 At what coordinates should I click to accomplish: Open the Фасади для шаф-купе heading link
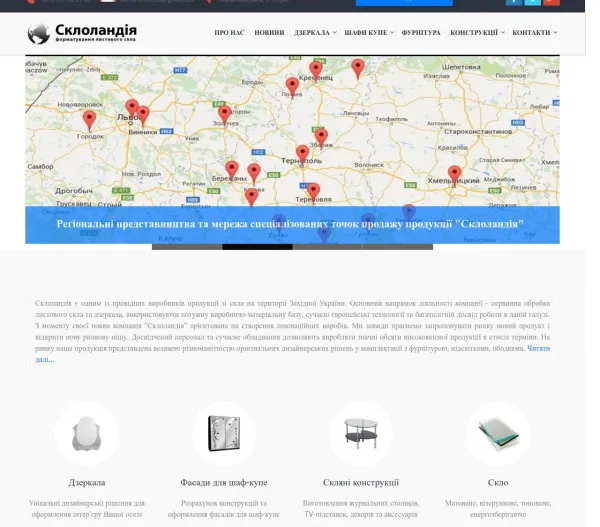tap(224, 483)
